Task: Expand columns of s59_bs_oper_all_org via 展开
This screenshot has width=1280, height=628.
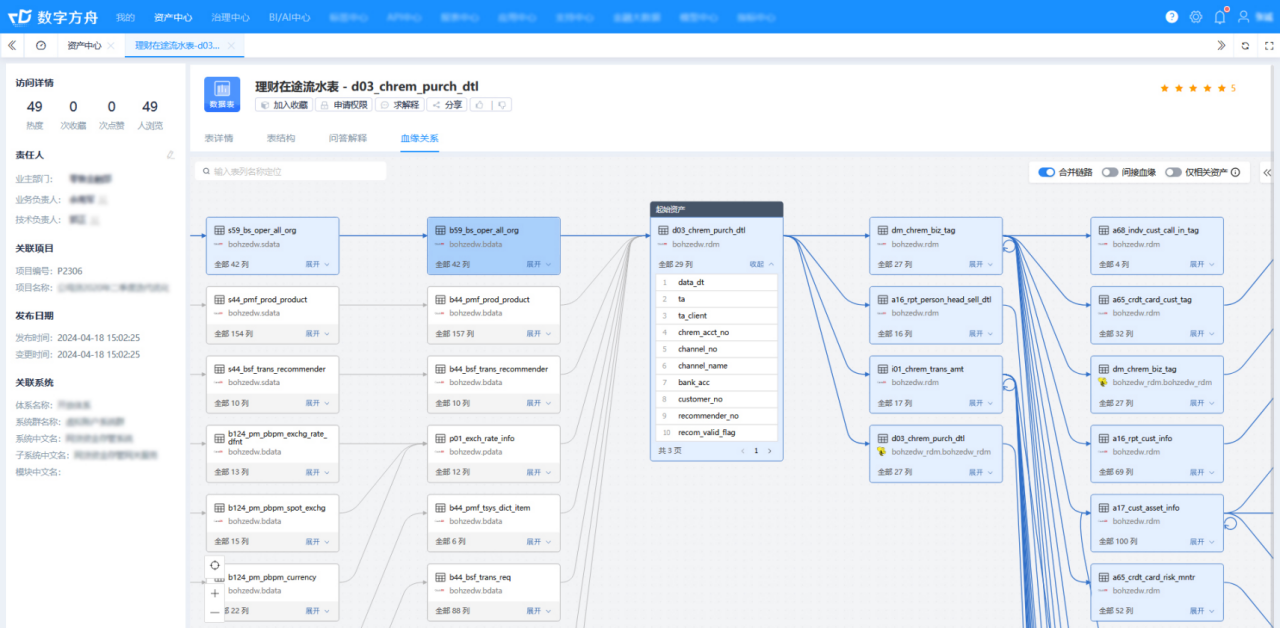Action: [314, 264]
